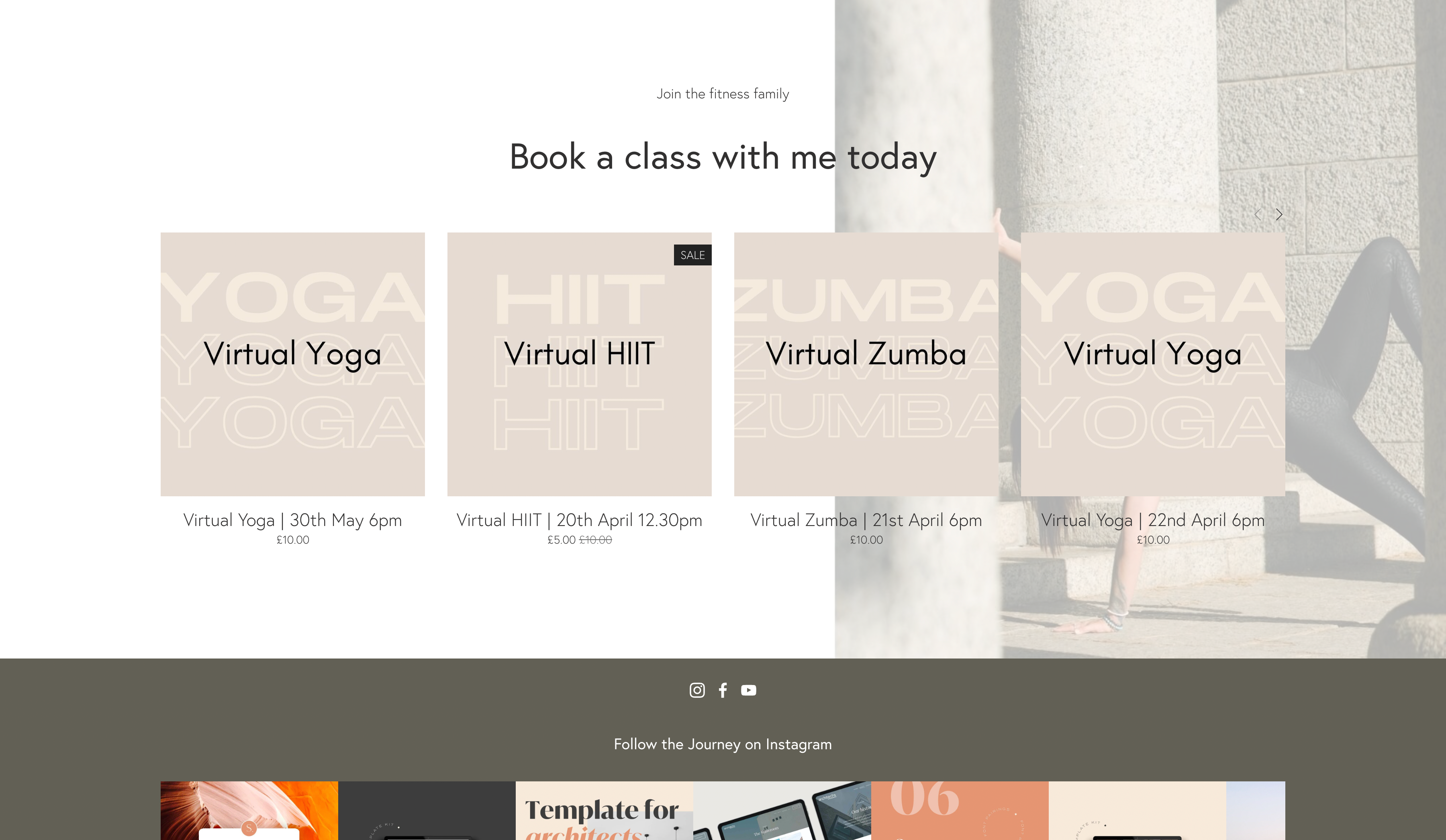Select Virtual Yoga | 30th May 6pm link
Screen dimensions: 1446x840
tap(293, 520)
